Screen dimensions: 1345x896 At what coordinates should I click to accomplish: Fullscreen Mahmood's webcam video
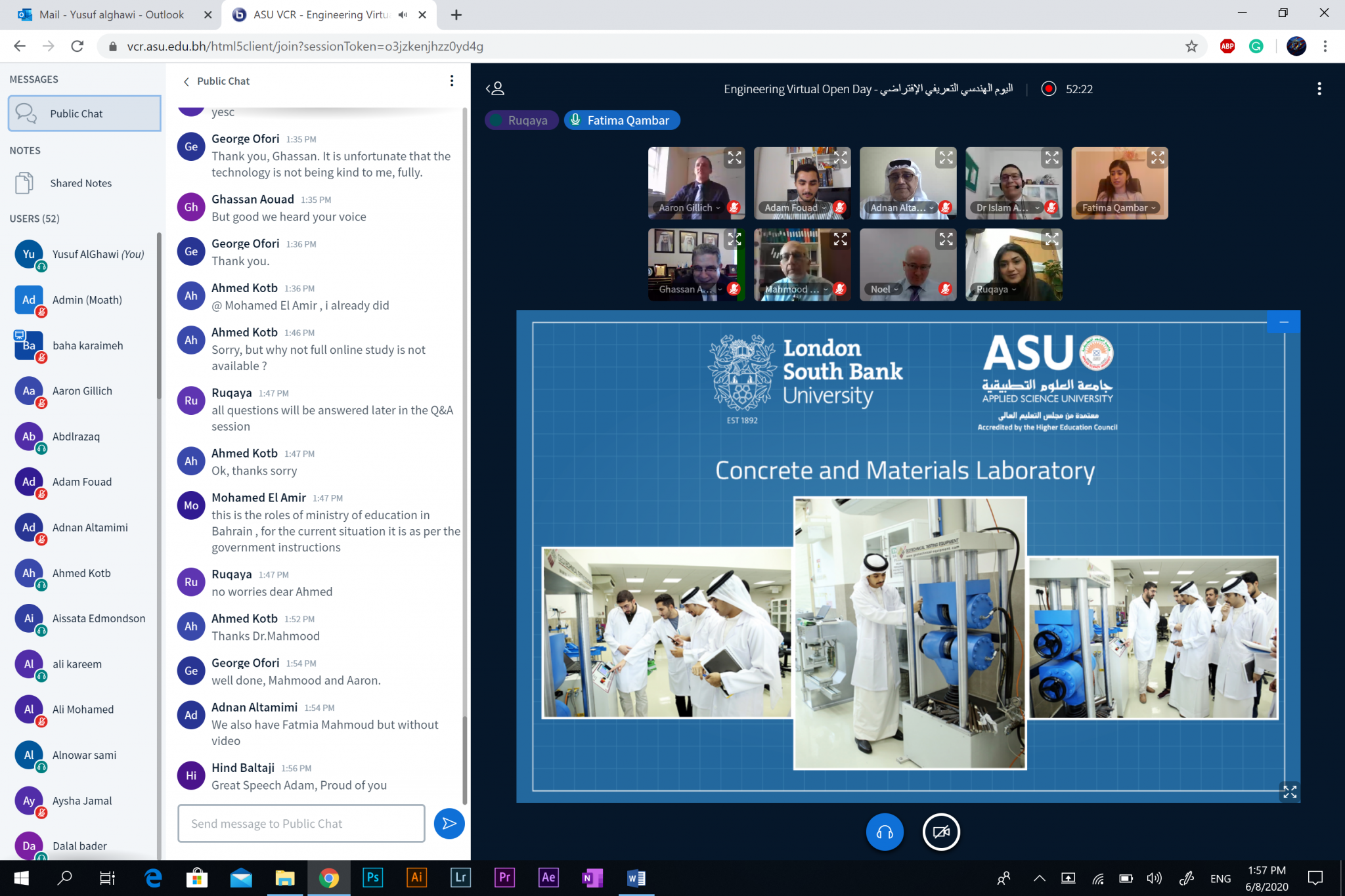(840, 239)
